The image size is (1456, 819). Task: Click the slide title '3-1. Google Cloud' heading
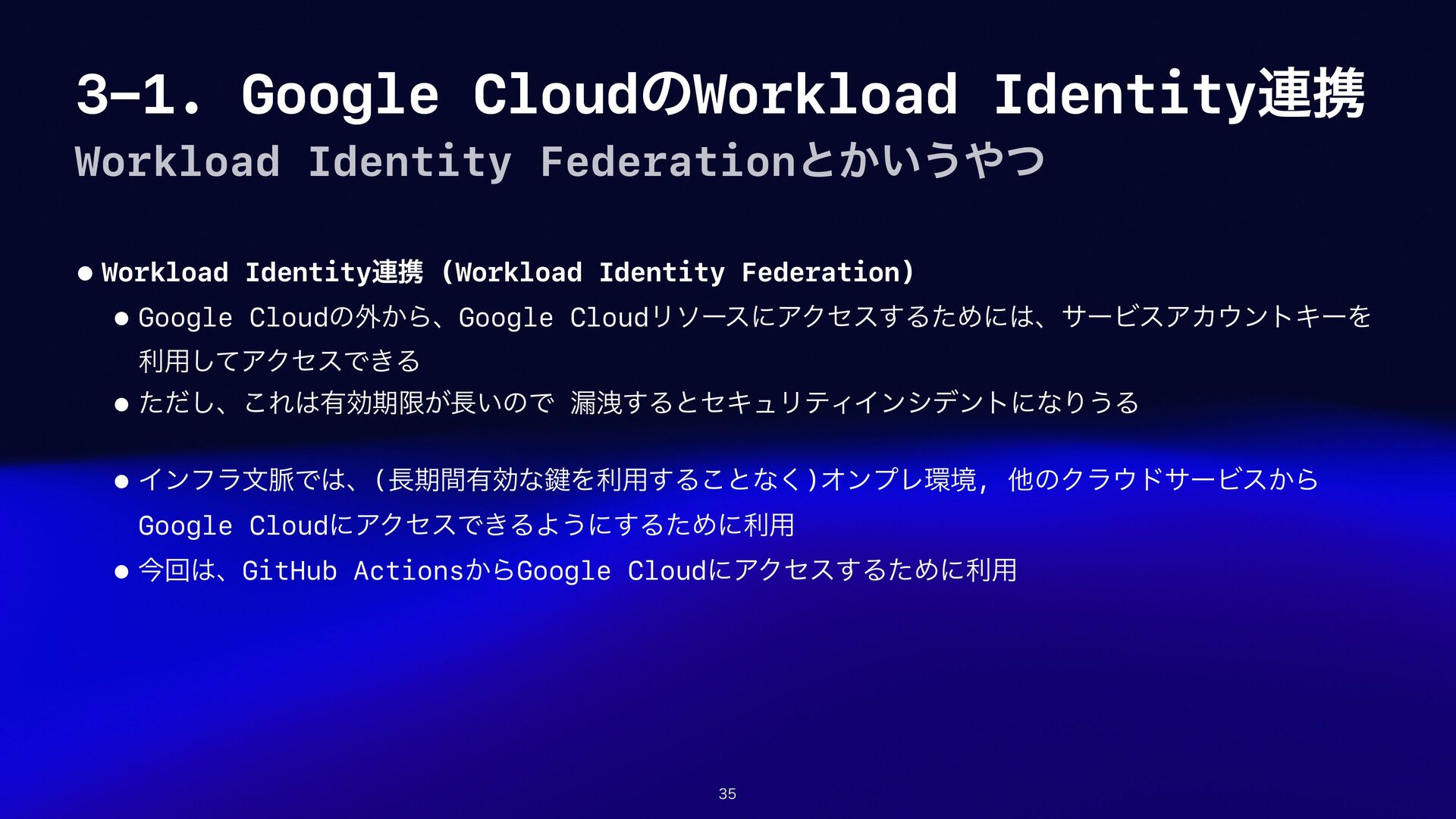pyautogui.click(x=356, y=95)
